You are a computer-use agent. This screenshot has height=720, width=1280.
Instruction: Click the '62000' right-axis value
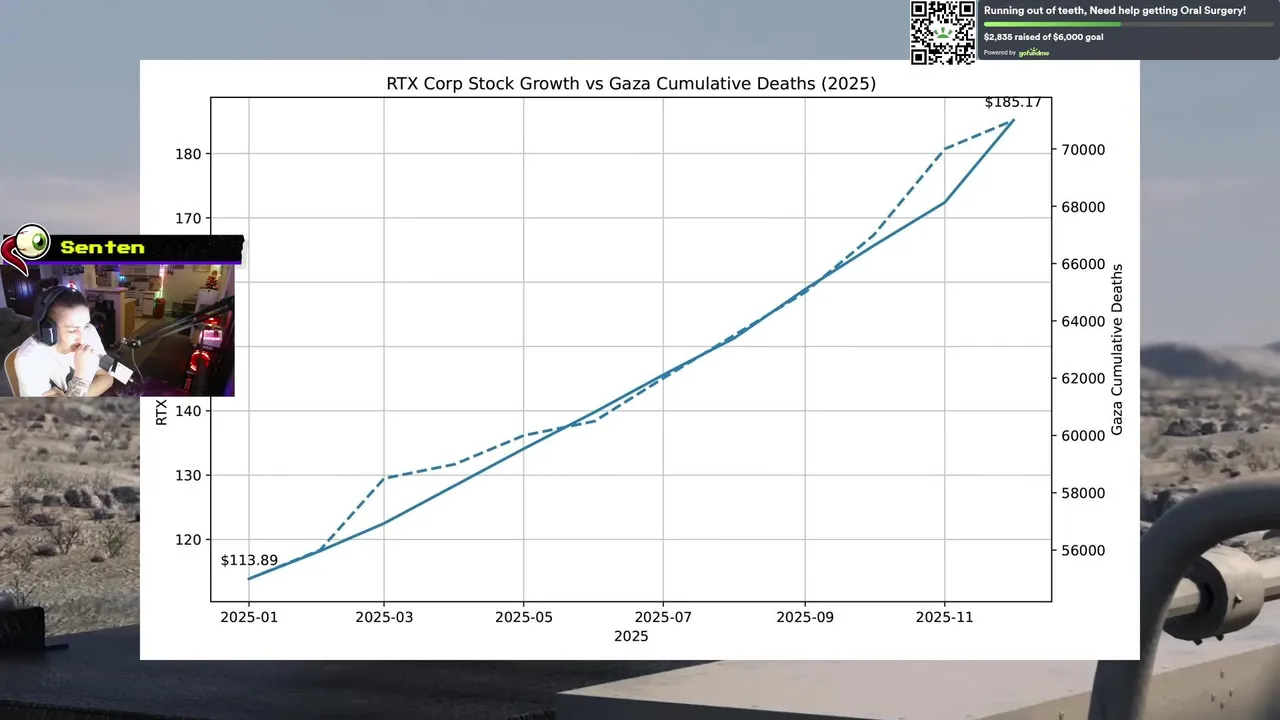1083,378
